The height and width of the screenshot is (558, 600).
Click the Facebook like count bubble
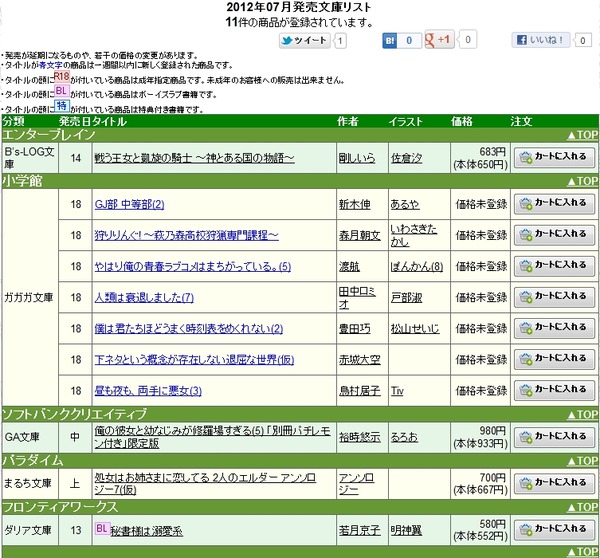pos(582,40)
